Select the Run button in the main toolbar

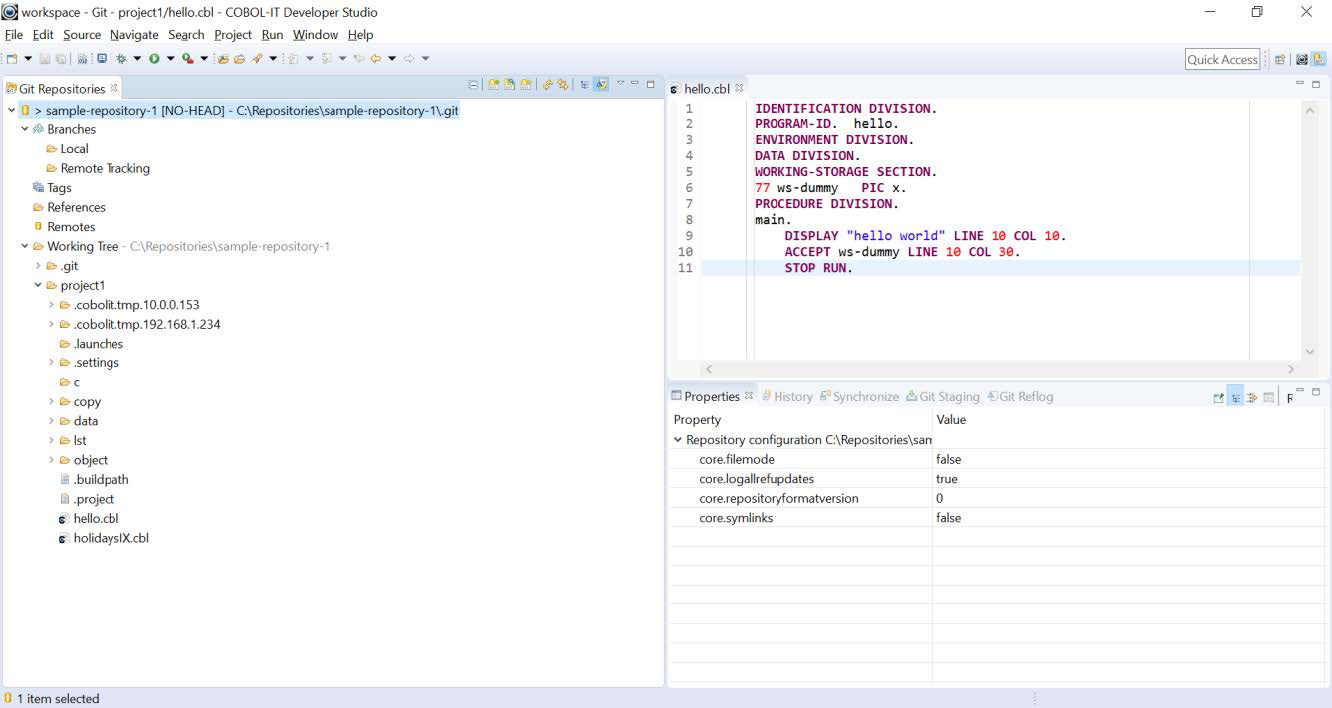pos(155,57)
